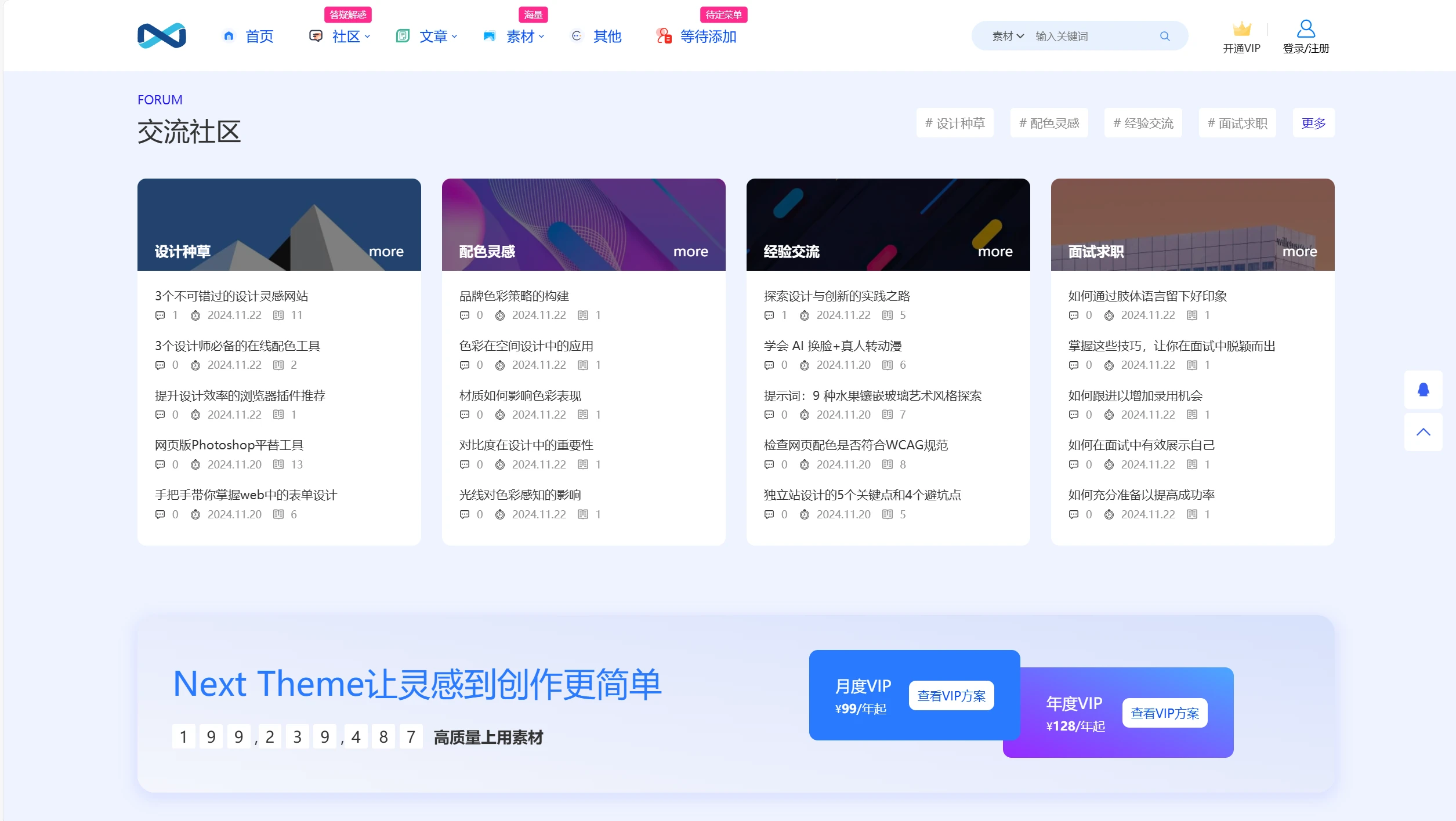Open the 其他 menu item
Screen dimensions: 1456x821
coord(607,37)
